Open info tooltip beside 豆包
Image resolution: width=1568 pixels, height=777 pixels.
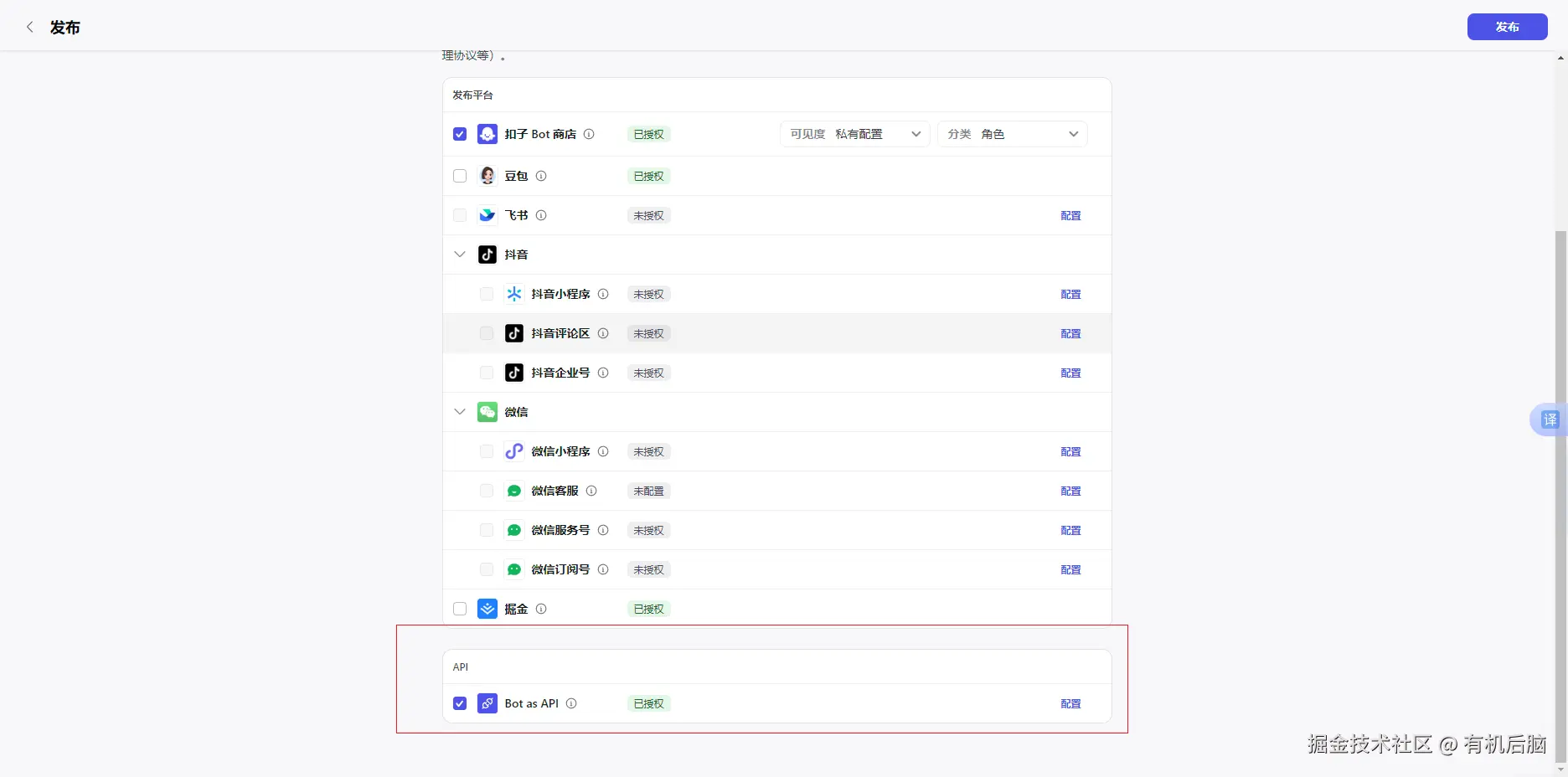541,176
